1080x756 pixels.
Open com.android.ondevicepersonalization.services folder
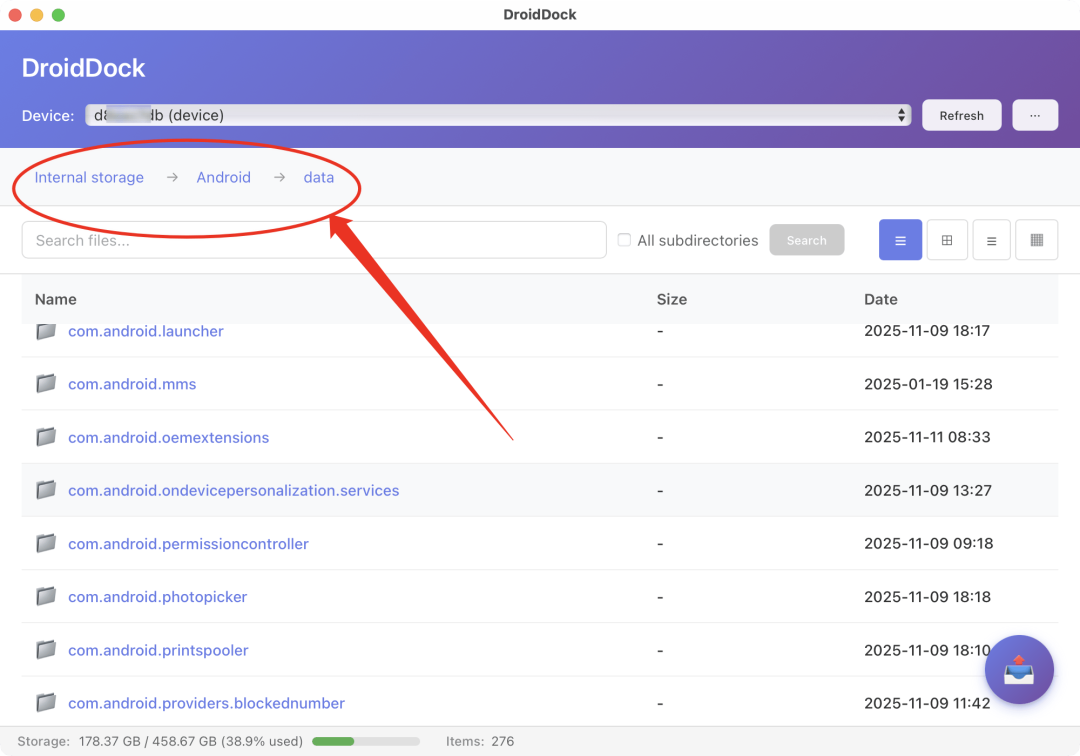(233, 490)
